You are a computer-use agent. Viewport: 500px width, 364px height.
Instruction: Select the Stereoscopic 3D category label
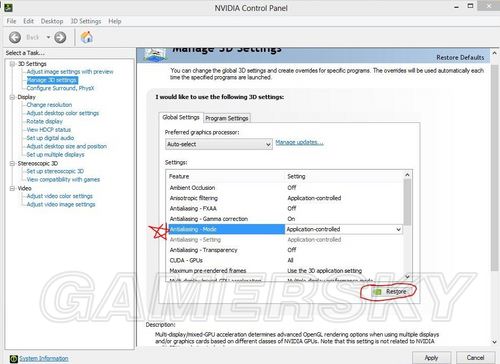pos(38,163)
